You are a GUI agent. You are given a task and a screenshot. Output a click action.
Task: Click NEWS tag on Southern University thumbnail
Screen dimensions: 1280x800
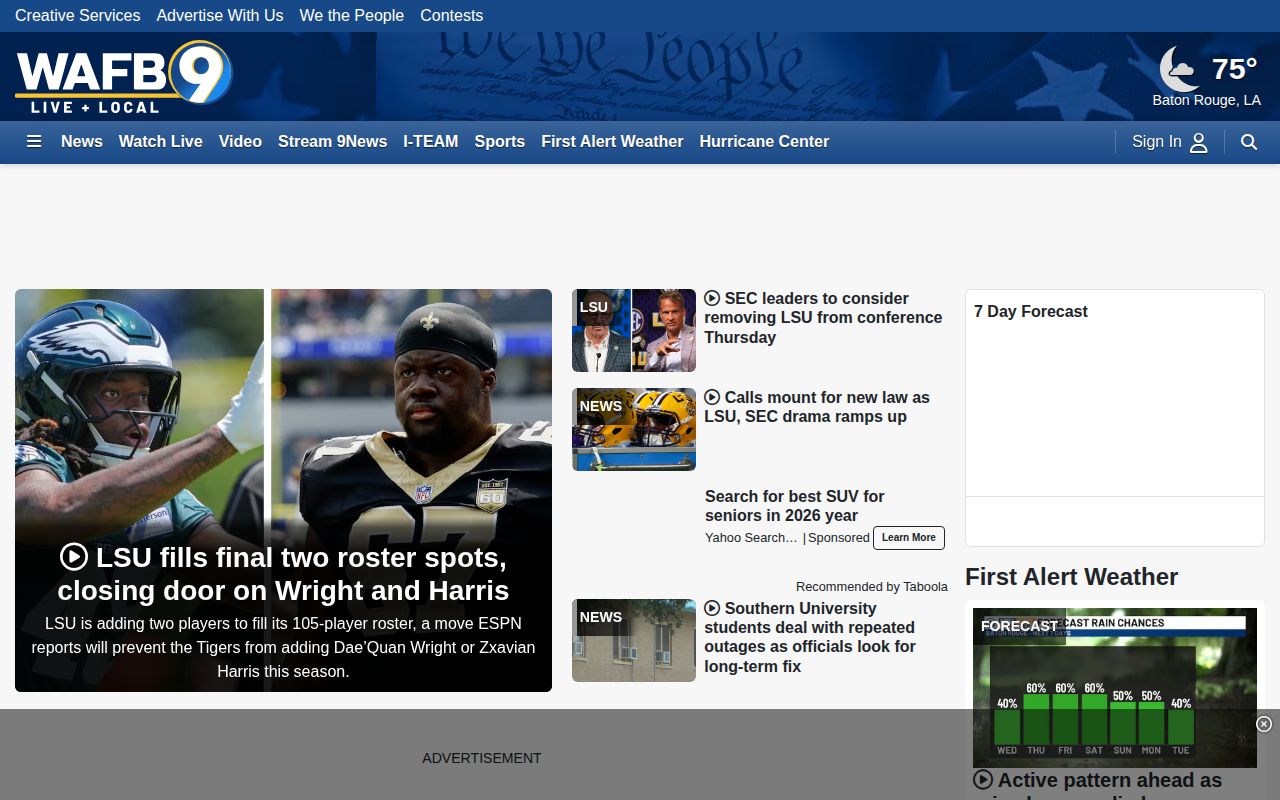pyautogui.click(x=601, y=617)
